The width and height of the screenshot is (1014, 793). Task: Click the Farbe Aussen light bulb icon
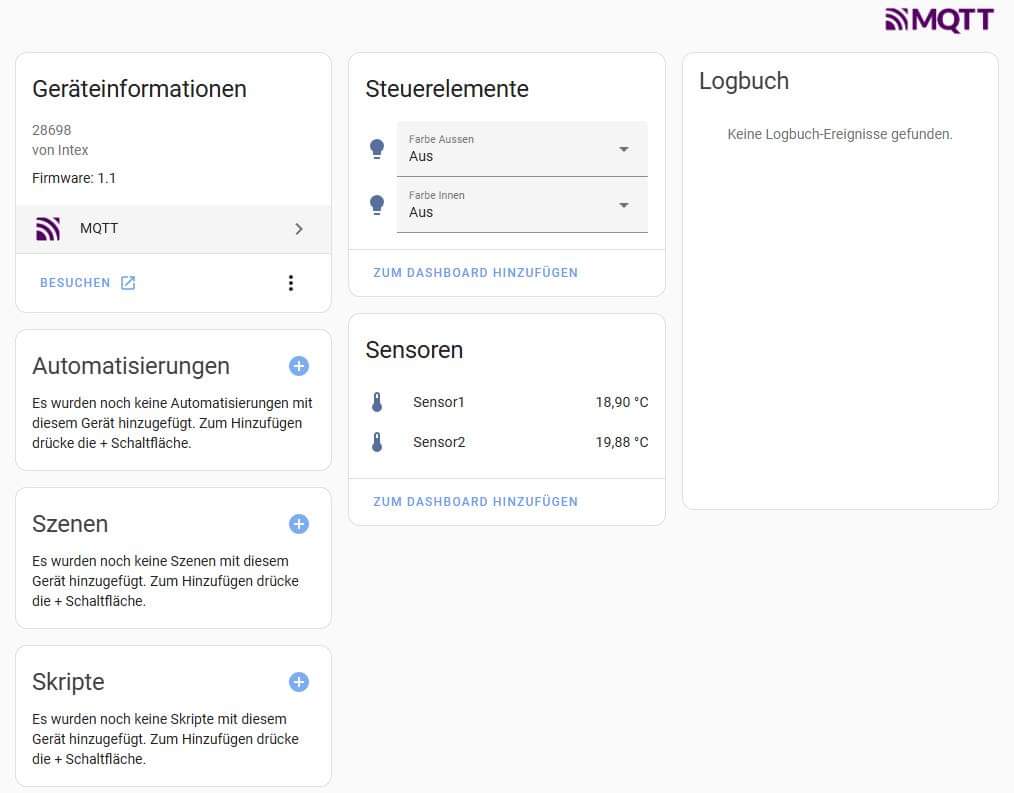click(377, 149)
